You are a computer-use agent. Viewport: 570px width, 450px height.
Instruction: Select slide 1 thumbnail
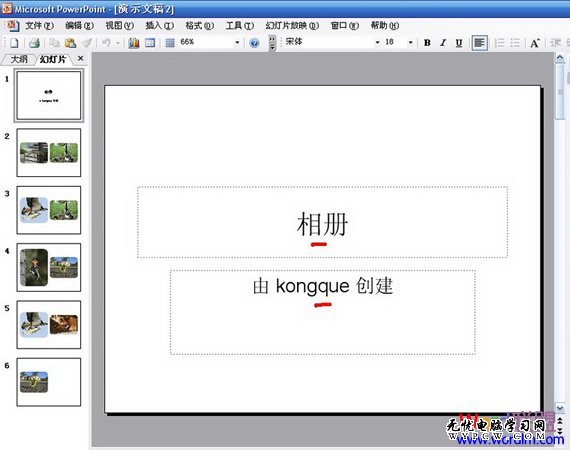point(49,95)
